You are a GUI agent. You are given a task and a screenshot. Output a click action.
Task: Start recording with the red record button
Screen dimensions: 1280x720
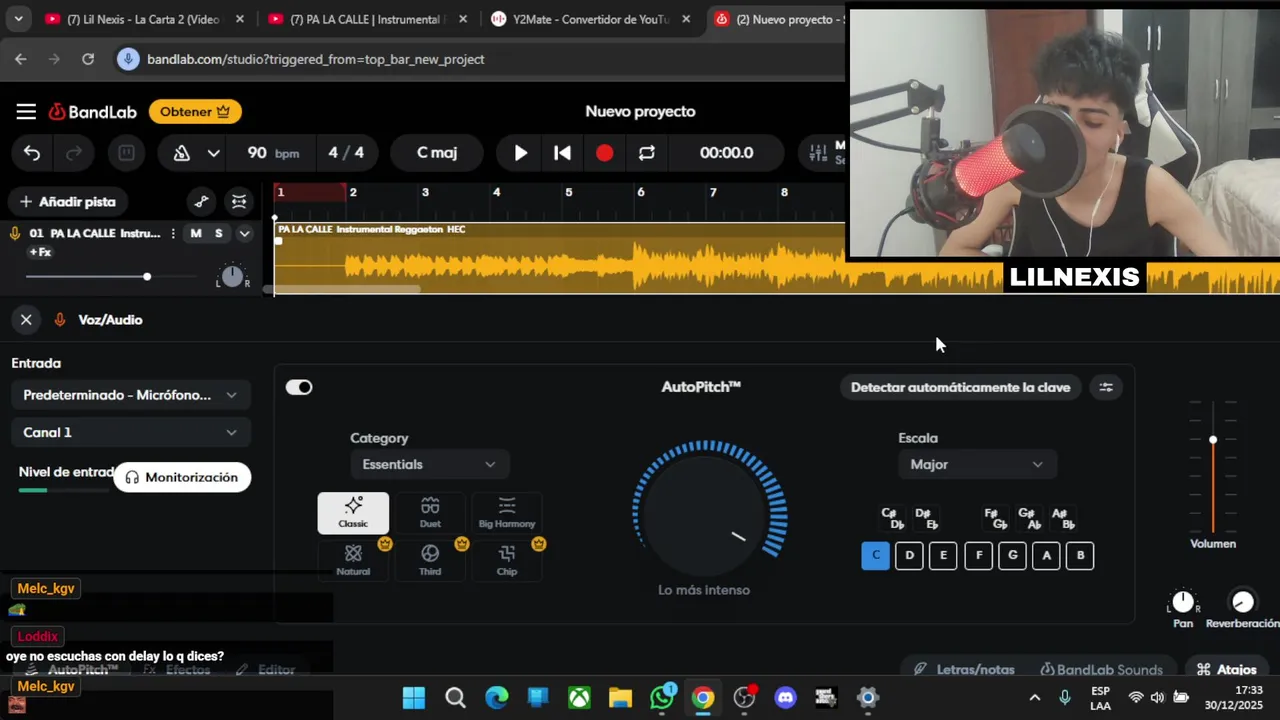tap(605, 153)
